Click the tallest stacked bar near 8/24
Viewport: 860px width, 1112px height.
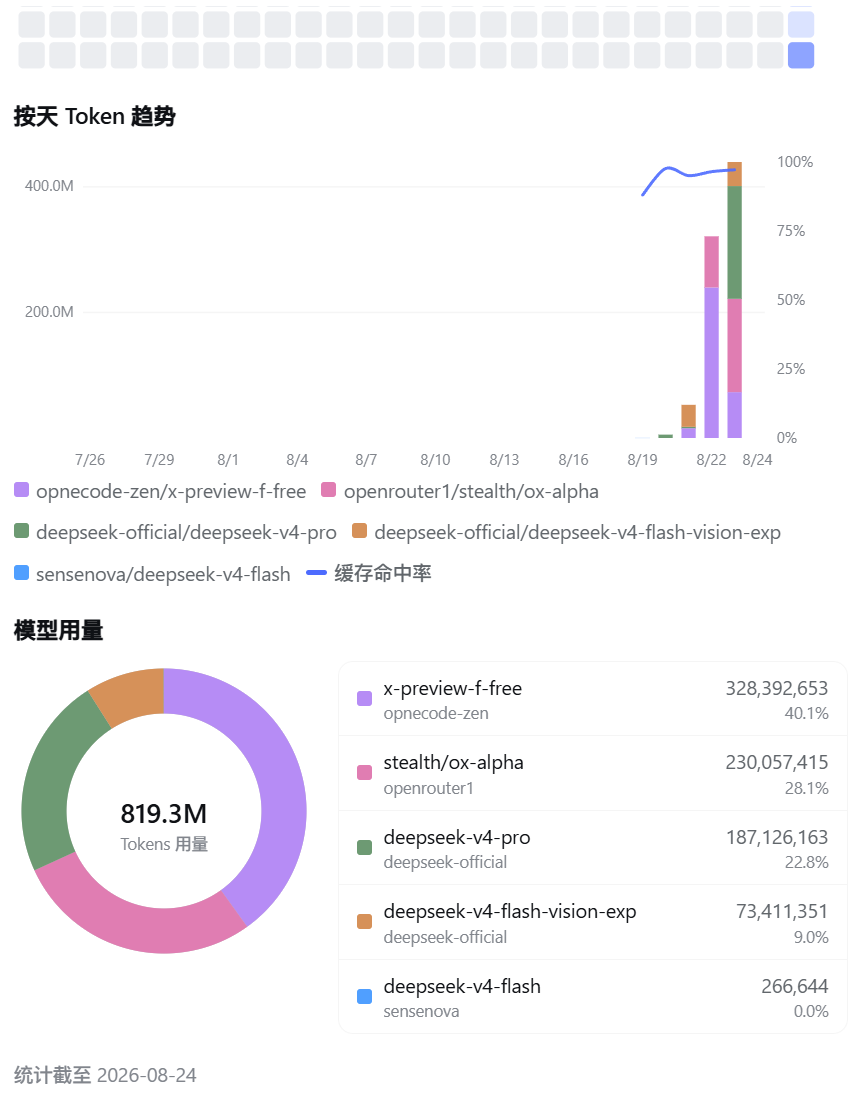click(x=735, y=300)
